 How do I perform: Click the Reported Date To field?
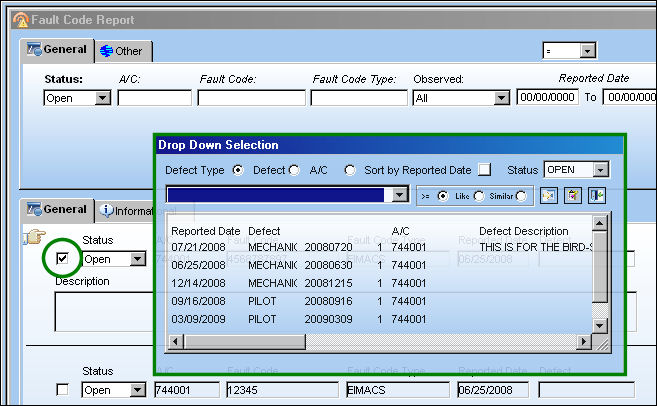630,97
